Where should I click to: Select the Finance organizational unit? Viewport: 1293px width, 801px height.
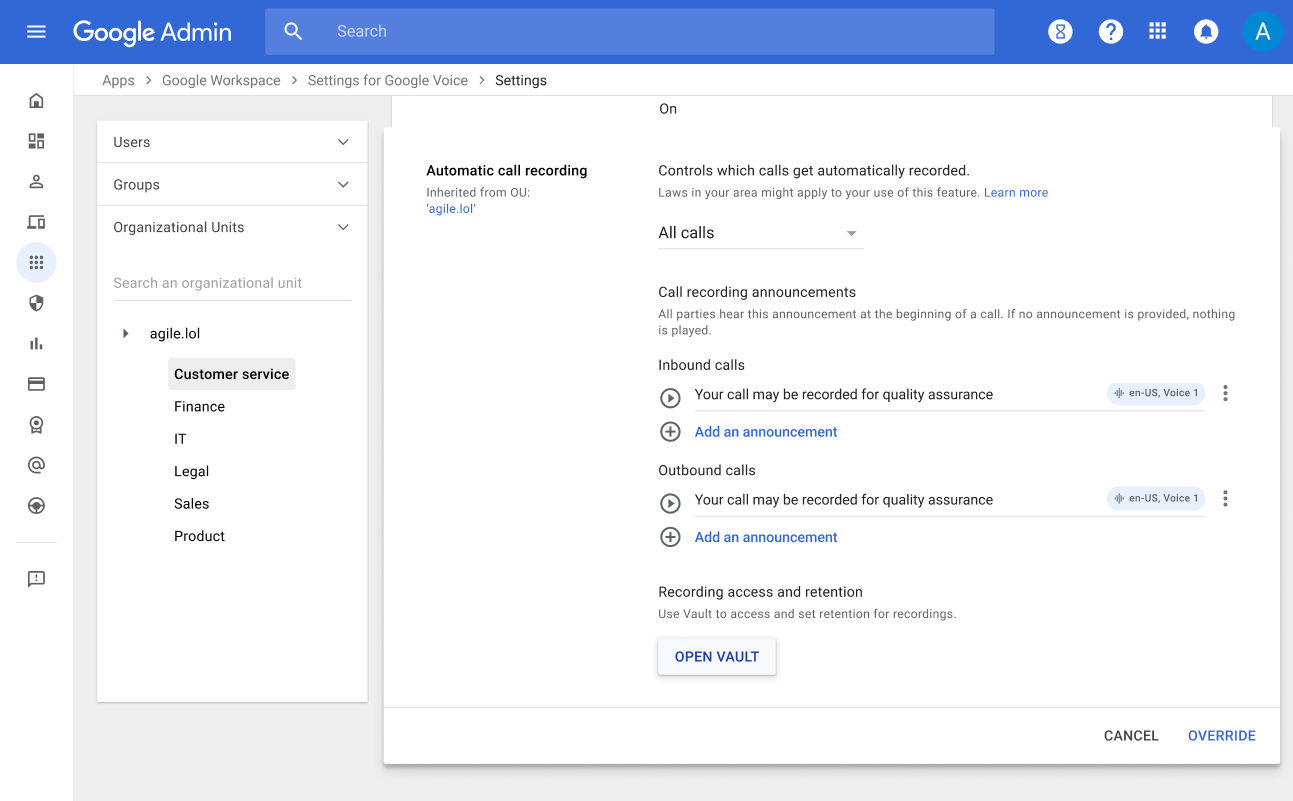[x=199, y=406]
